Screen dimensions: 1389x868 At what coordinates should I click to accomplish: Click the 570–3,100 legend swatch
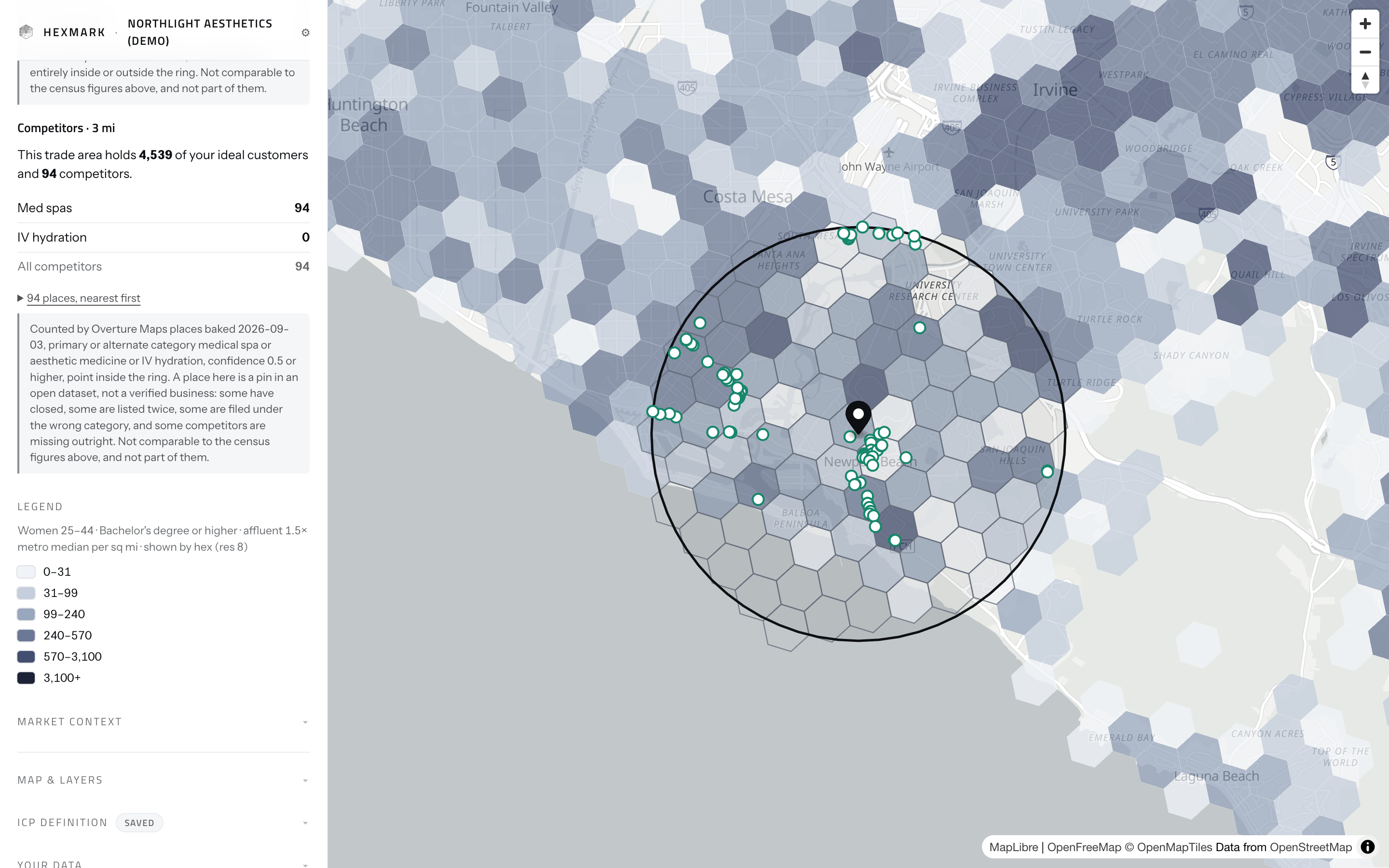point(27,657)
